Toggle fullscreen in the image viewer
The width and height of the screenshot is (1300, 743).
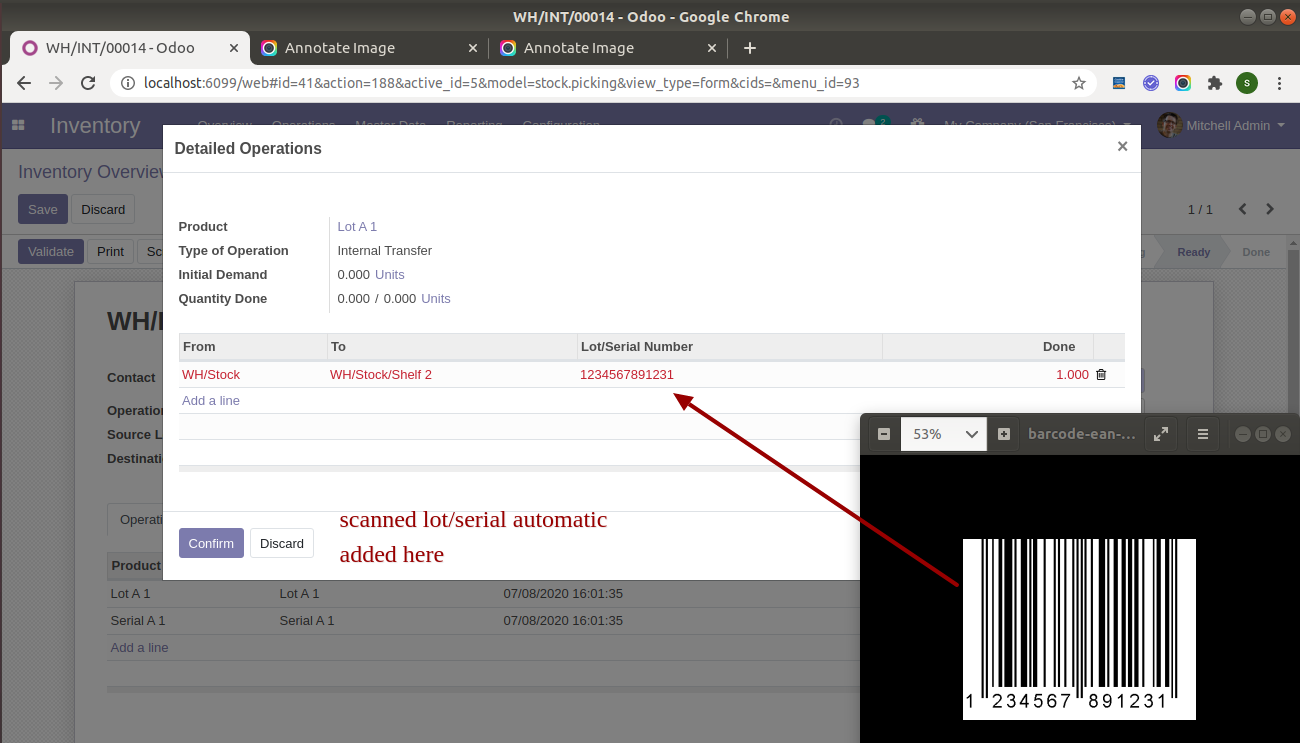pos(1161,434)
